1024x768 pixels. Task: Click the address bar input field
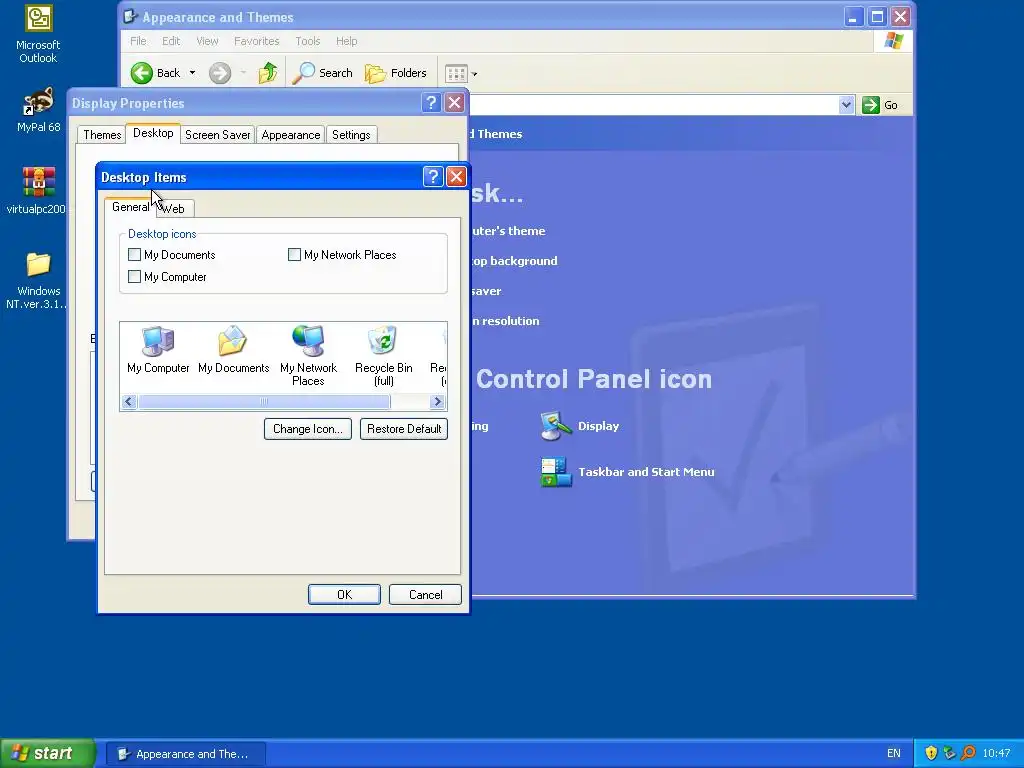(x=654, y=105)
